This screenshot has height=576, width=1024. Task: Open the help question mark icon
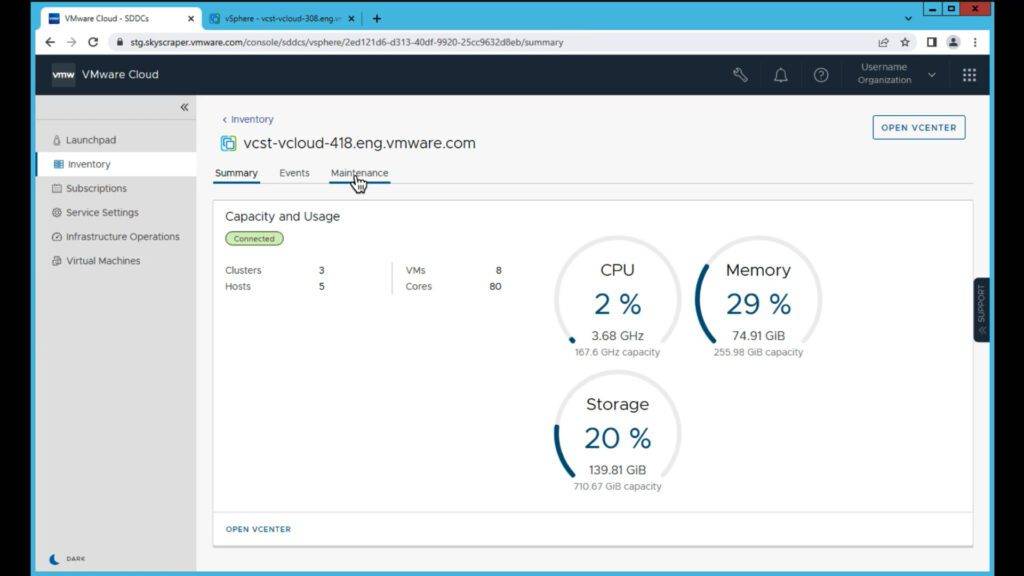click(x=821, y=75)
